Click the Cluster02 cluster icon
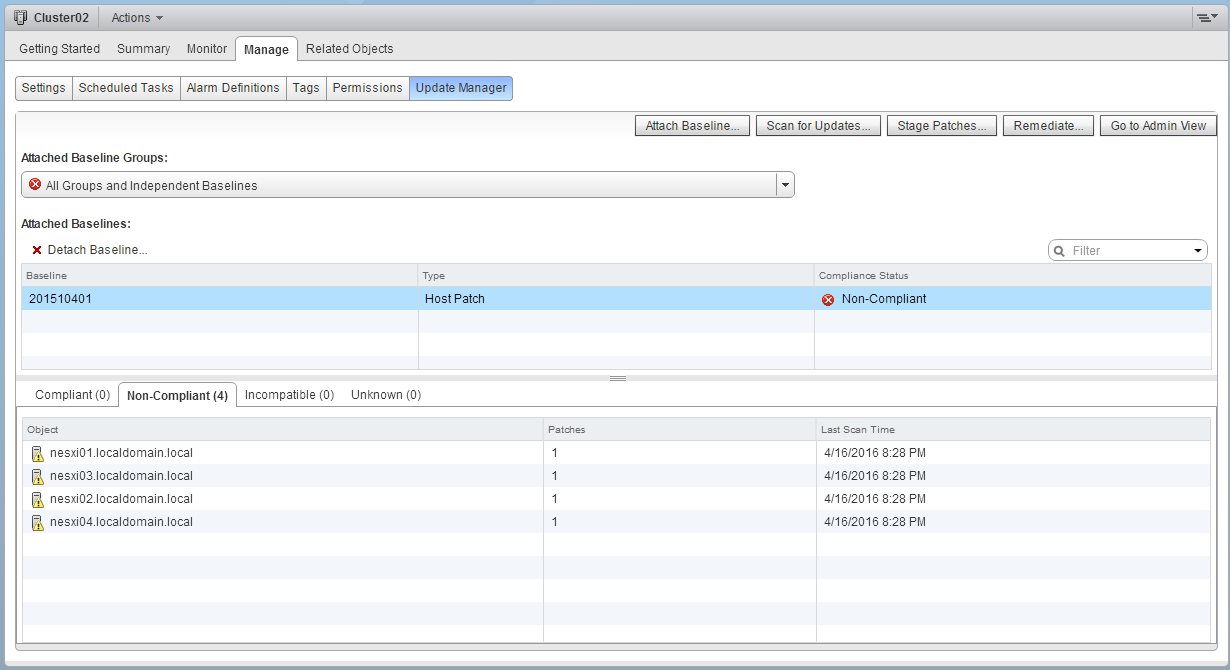The image size is (1230, 670). pos(20,17)
